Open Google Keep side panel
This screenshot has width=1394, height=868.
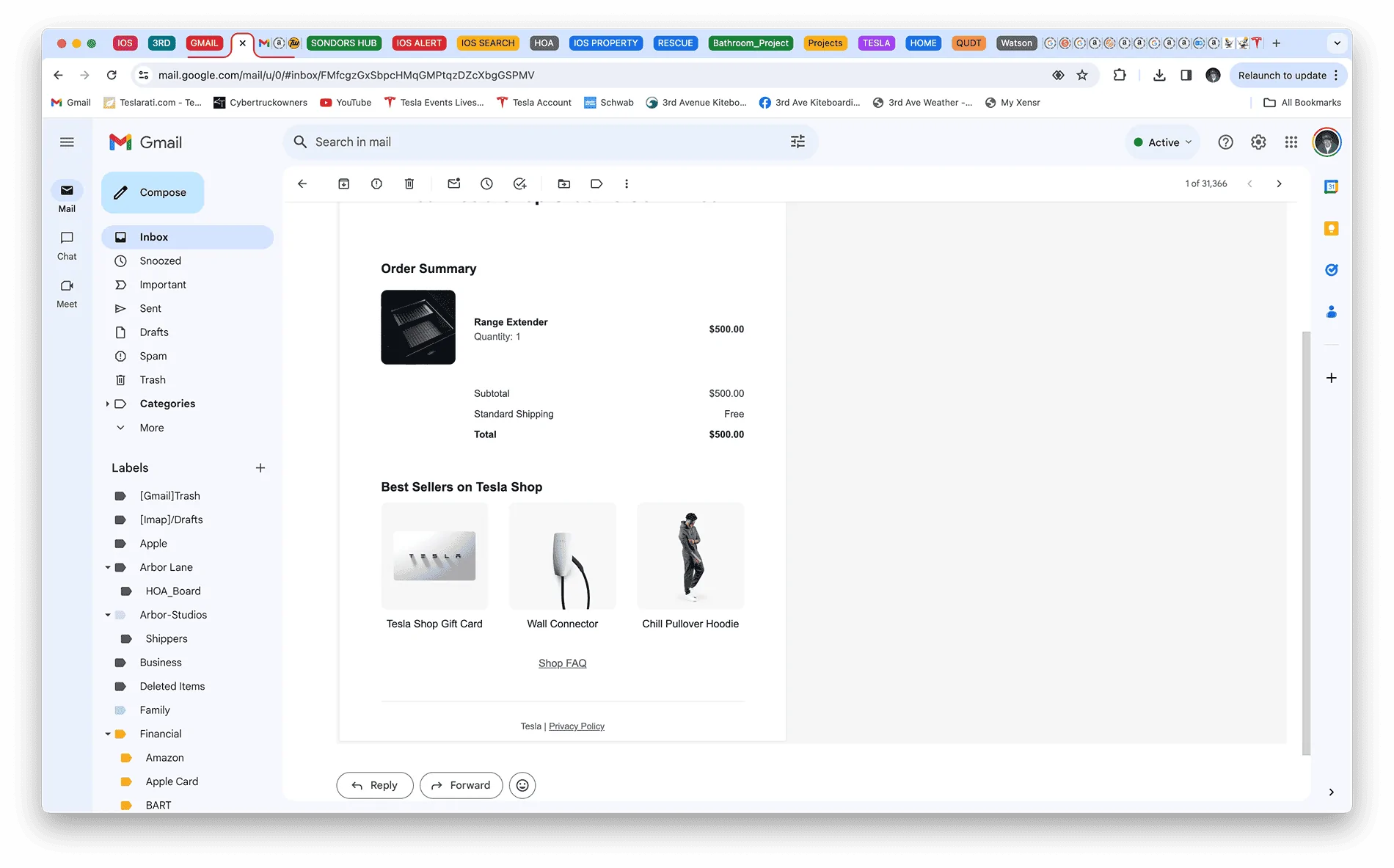tap(1331, 228)
